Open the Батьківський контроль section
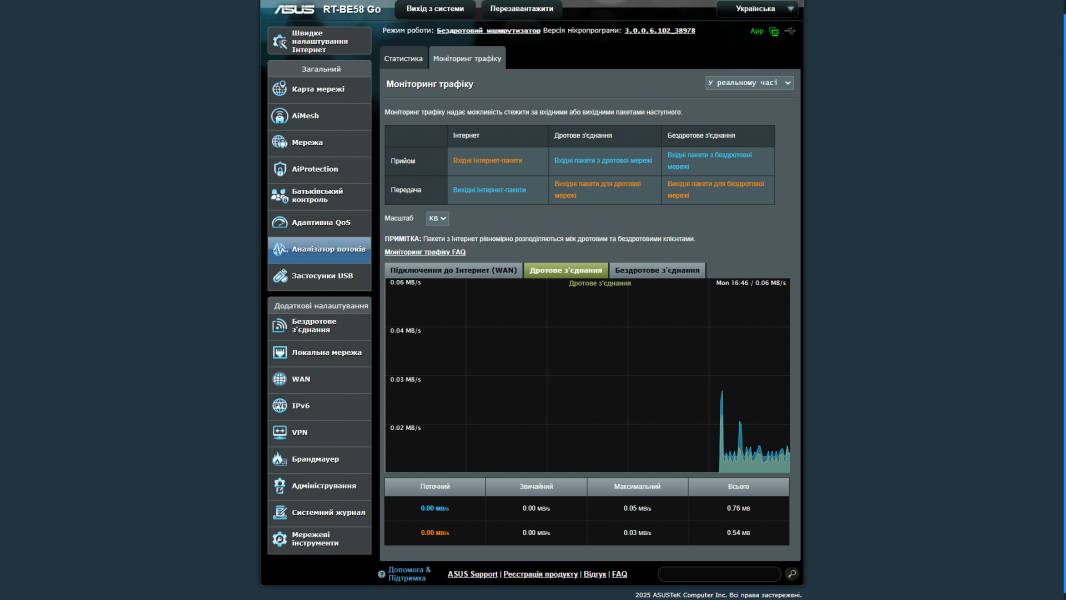This screenshot has height=600, width=1066. click(x=318, y=197)
